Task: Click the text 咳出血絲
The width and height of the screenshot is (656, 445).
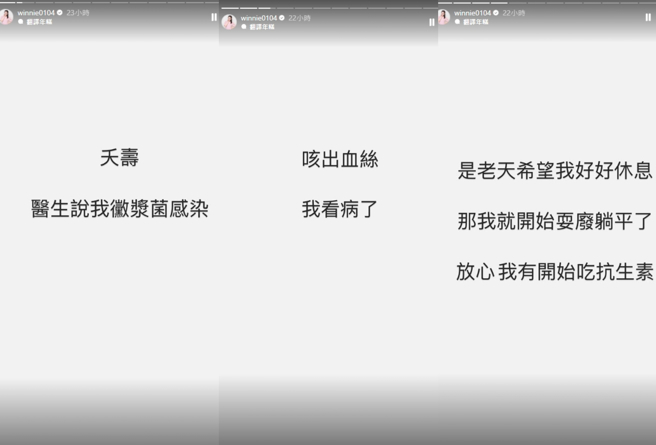Action: pos(340,159)
